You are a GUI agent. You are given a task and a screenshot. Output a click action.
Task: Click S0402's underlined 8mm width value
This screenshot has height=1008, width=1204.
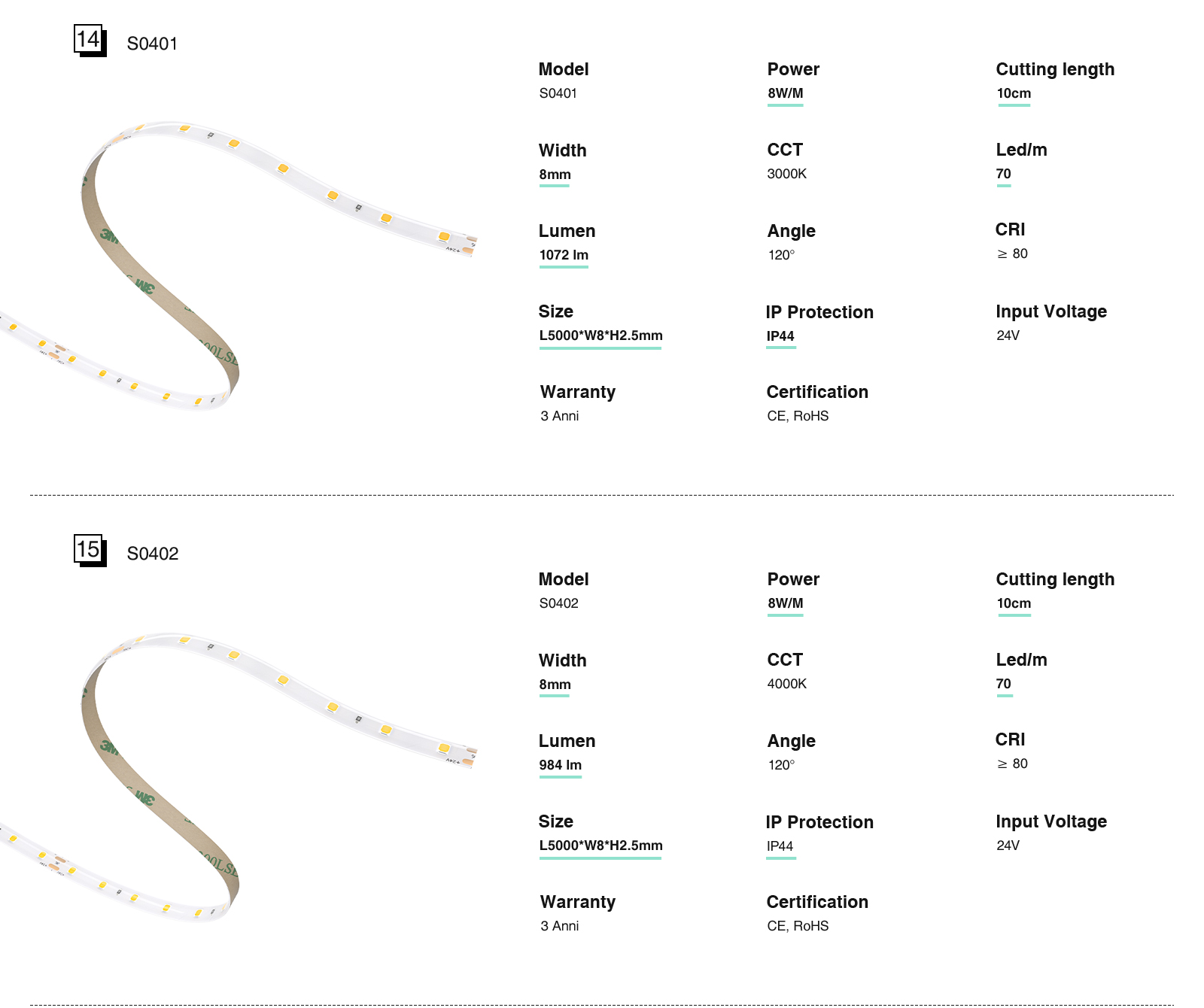tap(555, 685)
